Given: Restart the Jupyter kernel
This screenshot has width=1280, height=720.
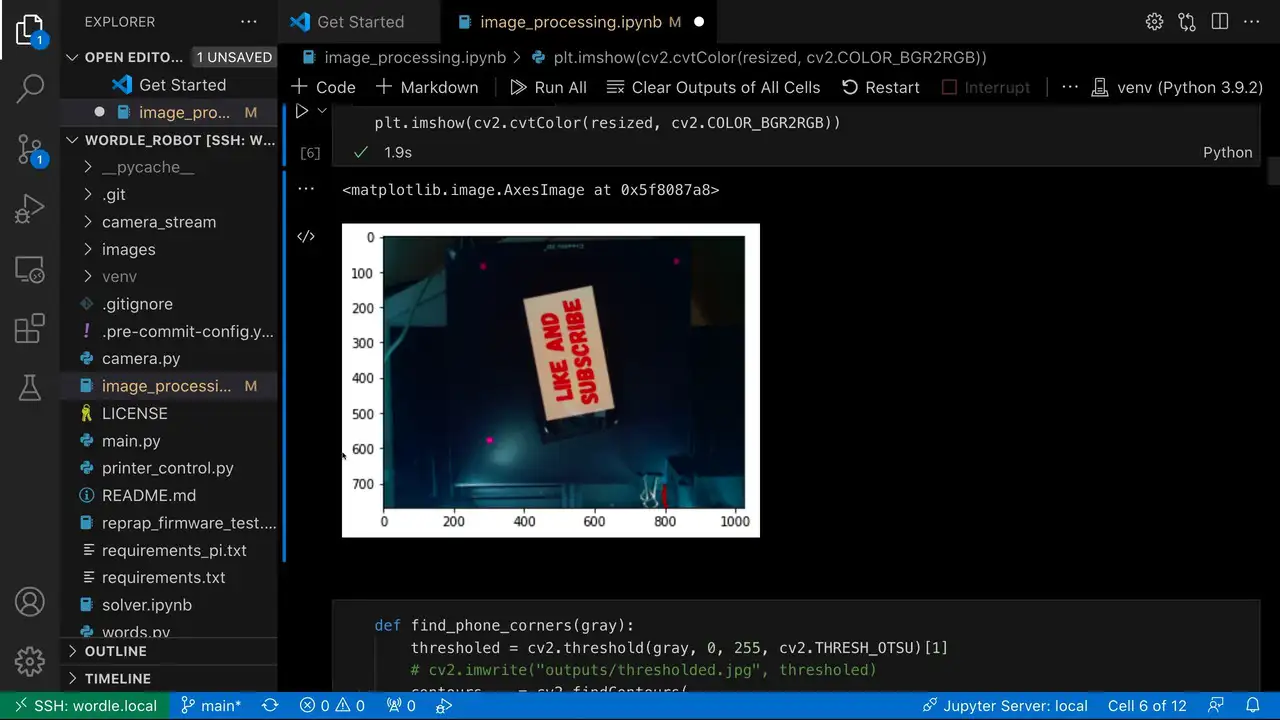Looking at the screenshot, I should 880,87.
